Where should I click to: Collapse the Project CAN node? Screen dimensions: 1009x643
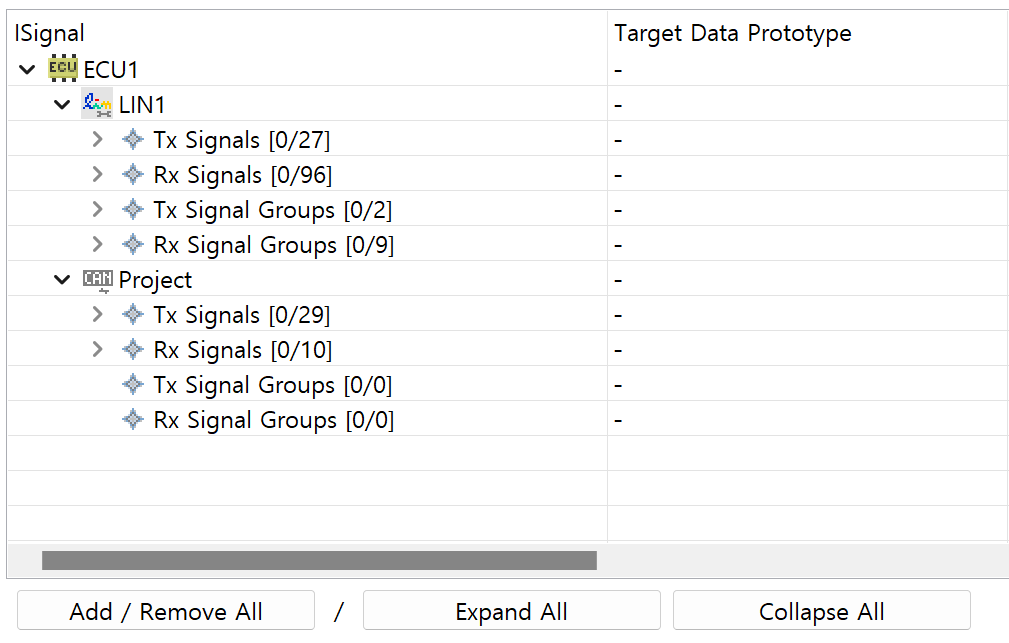pos(62,279)
